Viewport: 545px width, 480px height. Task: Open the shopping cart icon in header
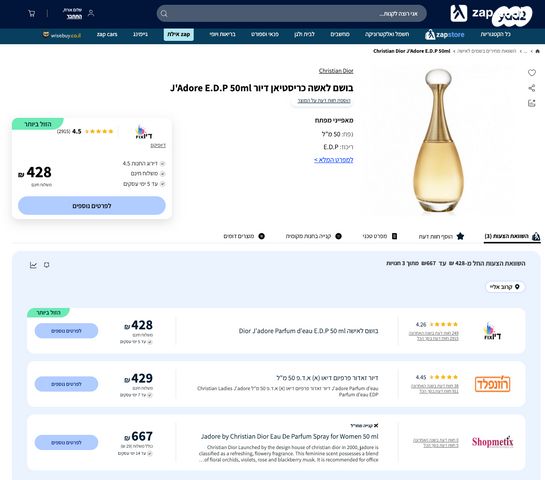coord(32,14)
